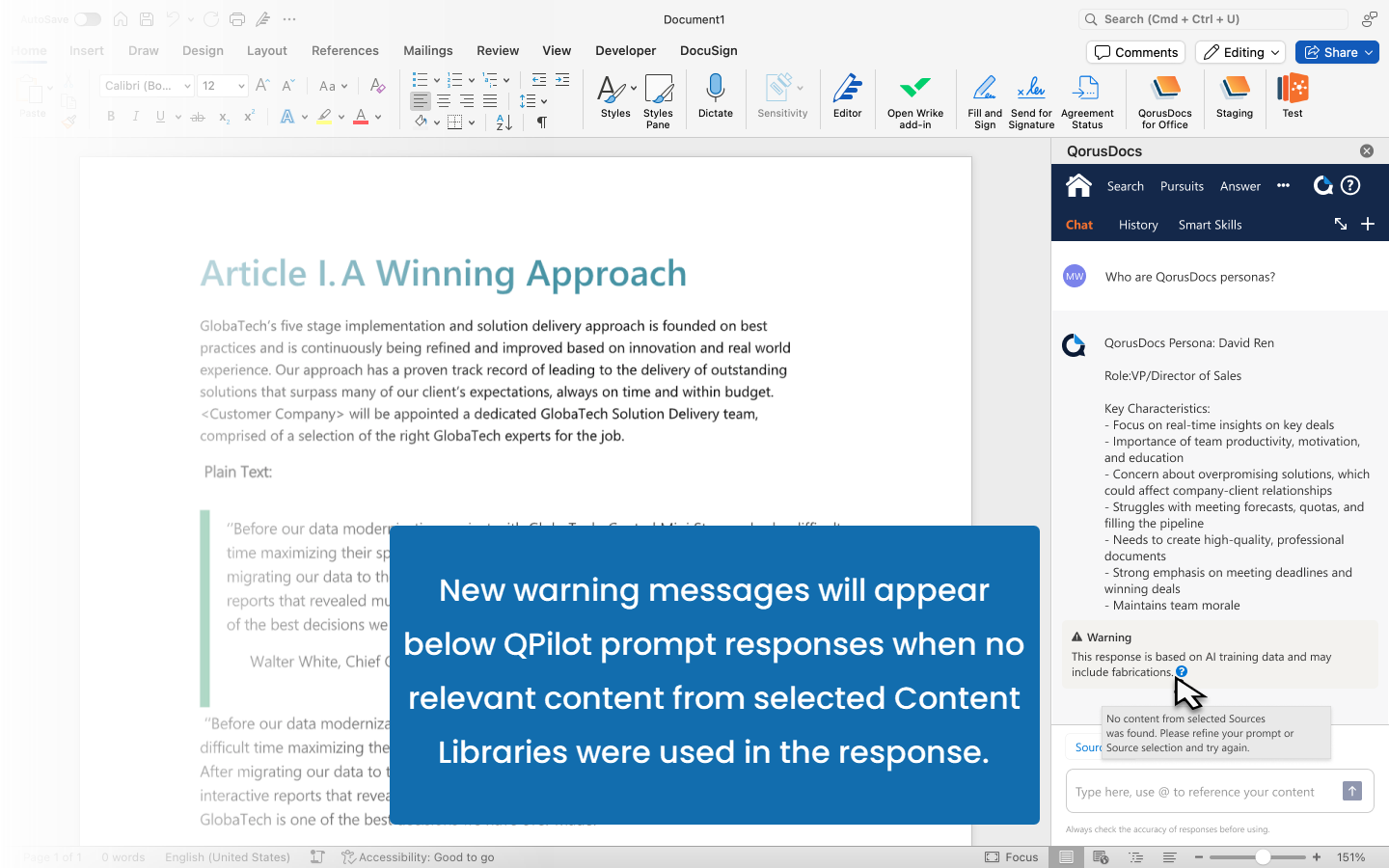The width and height of the screenshot is (1389, 868).
Task: Open the Share dropdown arrow
Action: tap(1370, 52)
